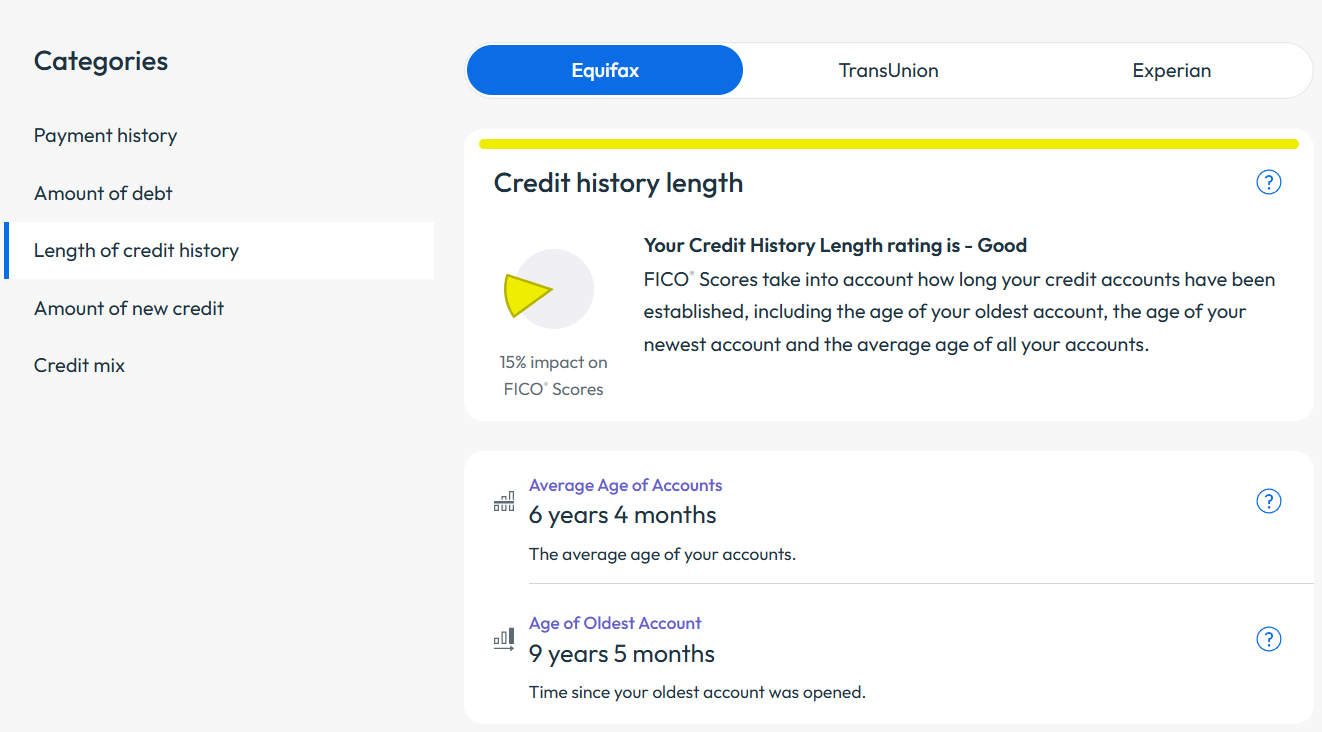Open help for Average Age of Accounts

pyautogui.click(x=1268, y=501)
